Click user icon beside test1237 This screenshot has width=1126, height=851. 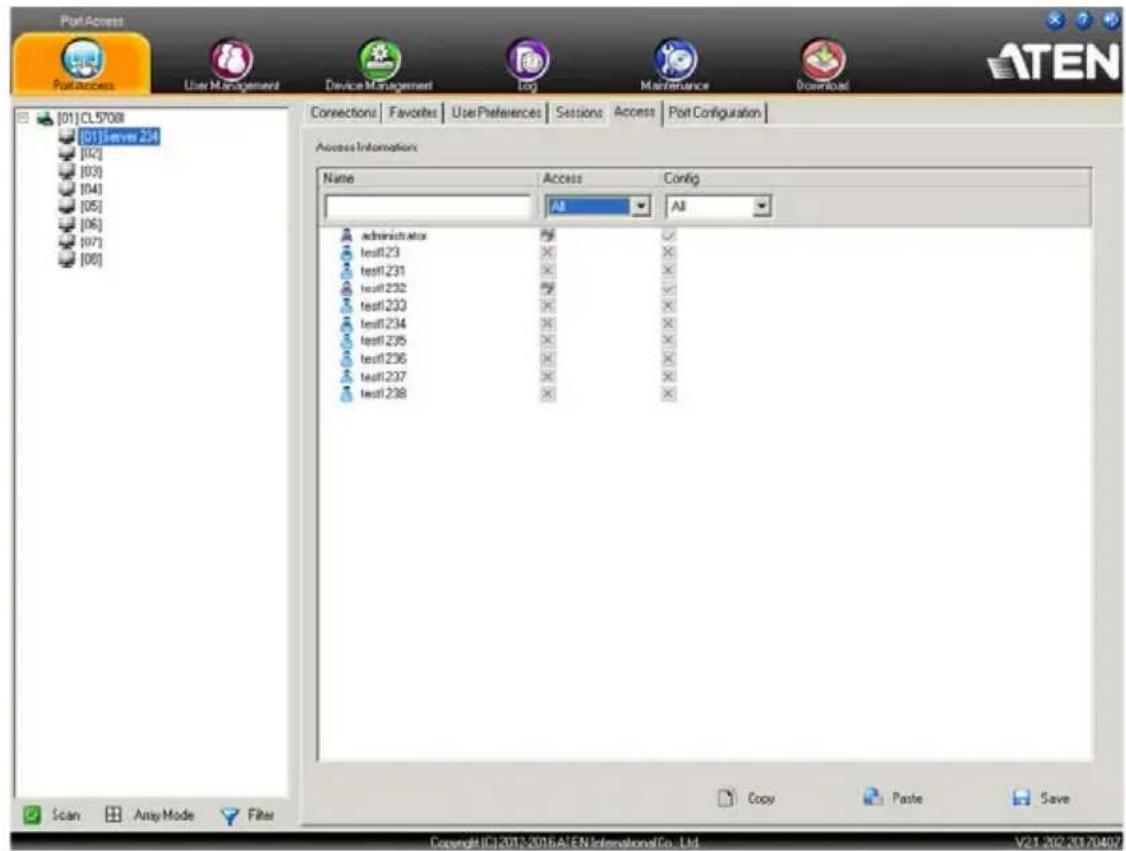(x=346, y=376)
